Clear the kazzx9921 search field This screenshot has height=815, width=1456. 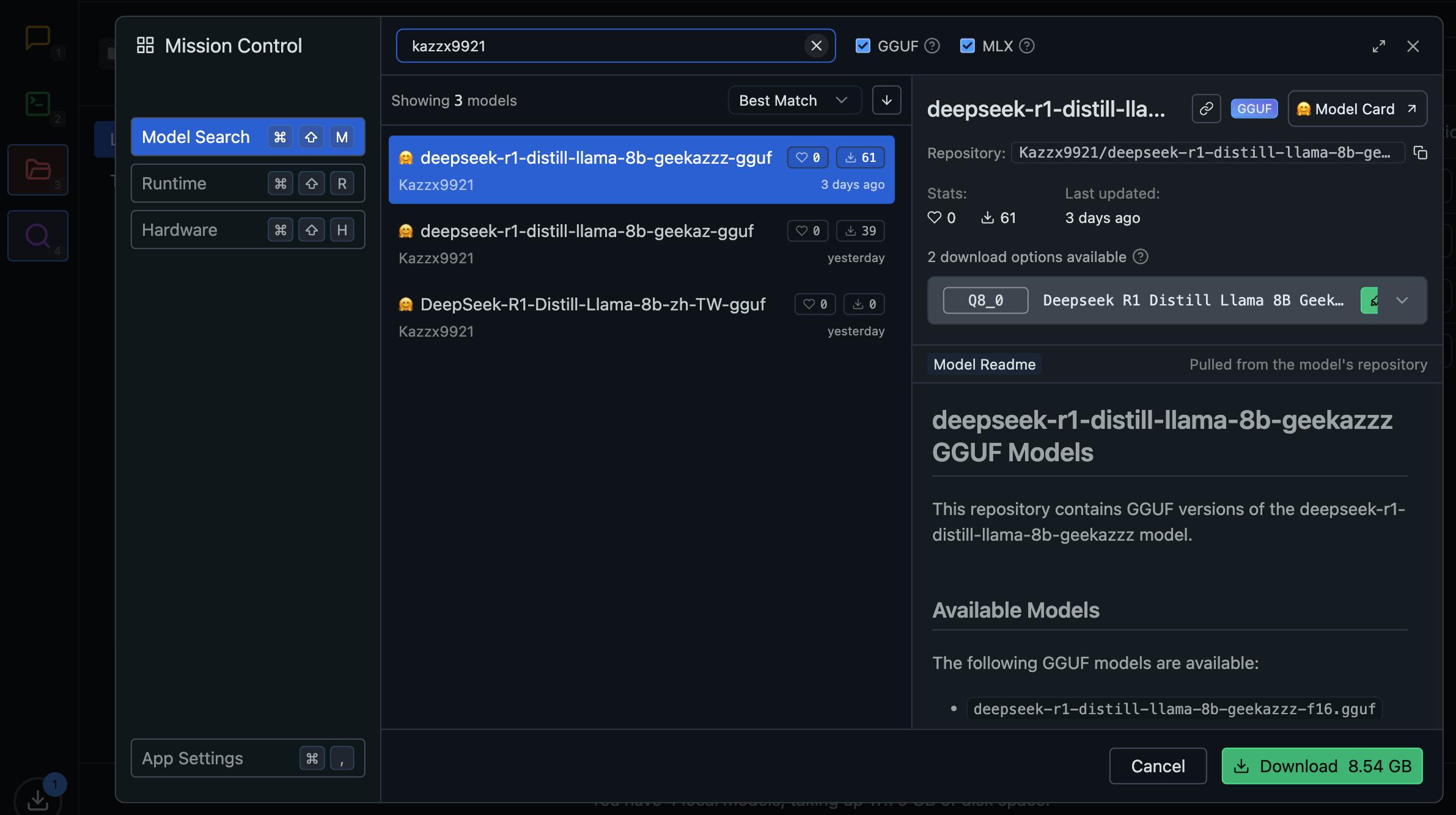click(816, 46)
